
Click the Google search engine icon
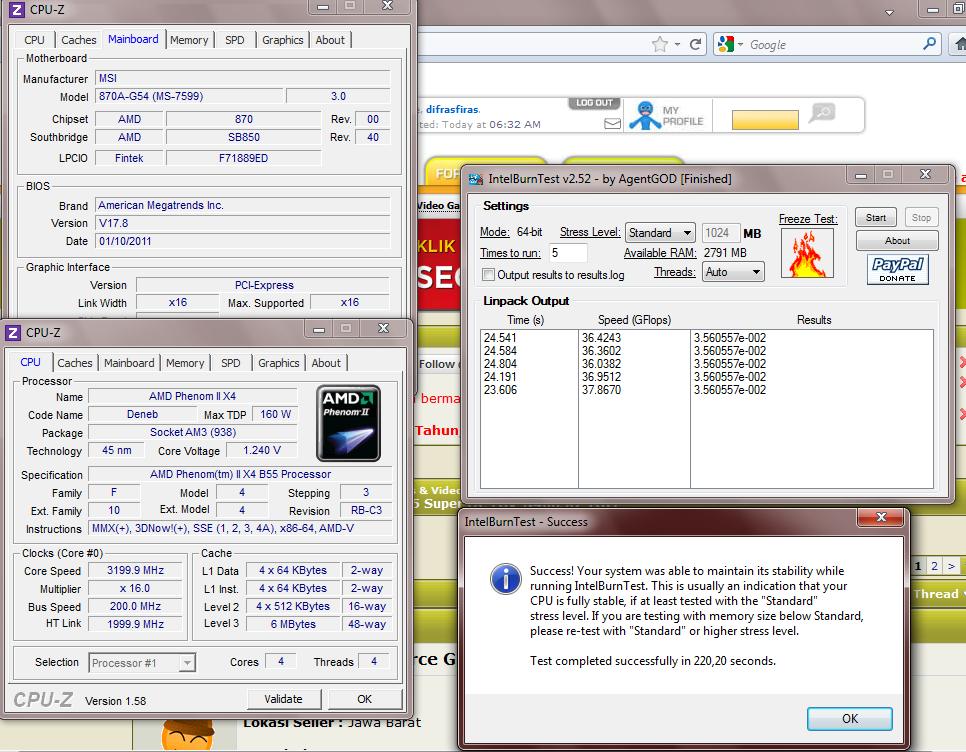click(726, 44)
